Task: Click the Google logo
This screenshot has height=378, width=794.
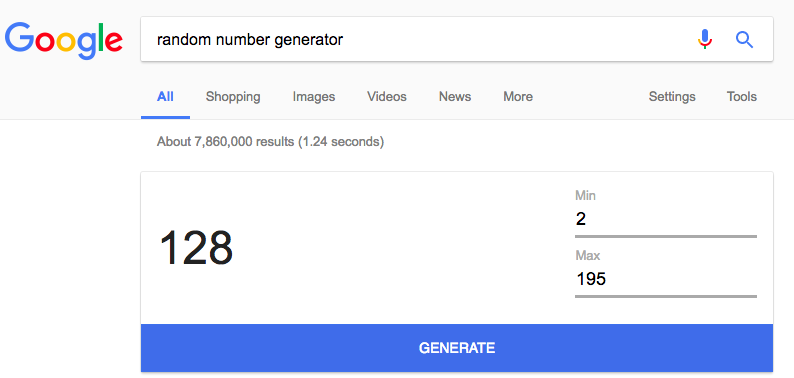Action: pos(64,41)
